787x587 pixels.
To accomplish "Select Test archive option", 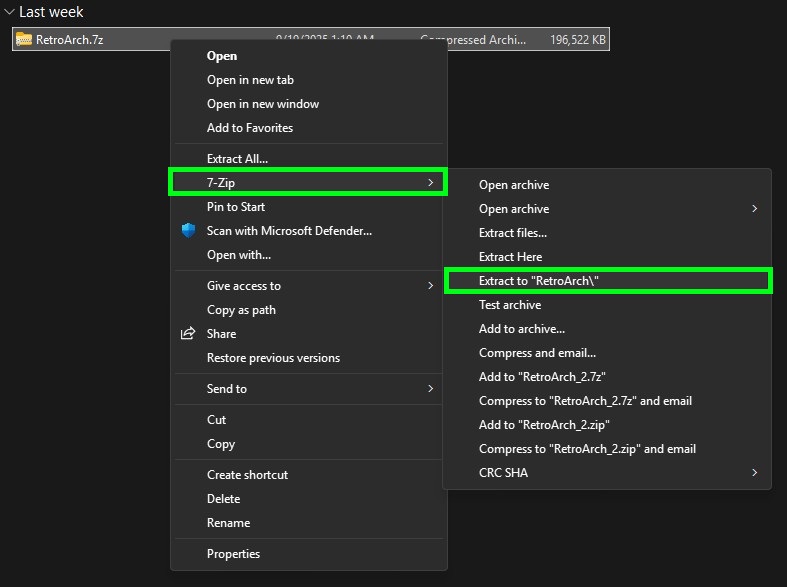I will tap(509, 305).
